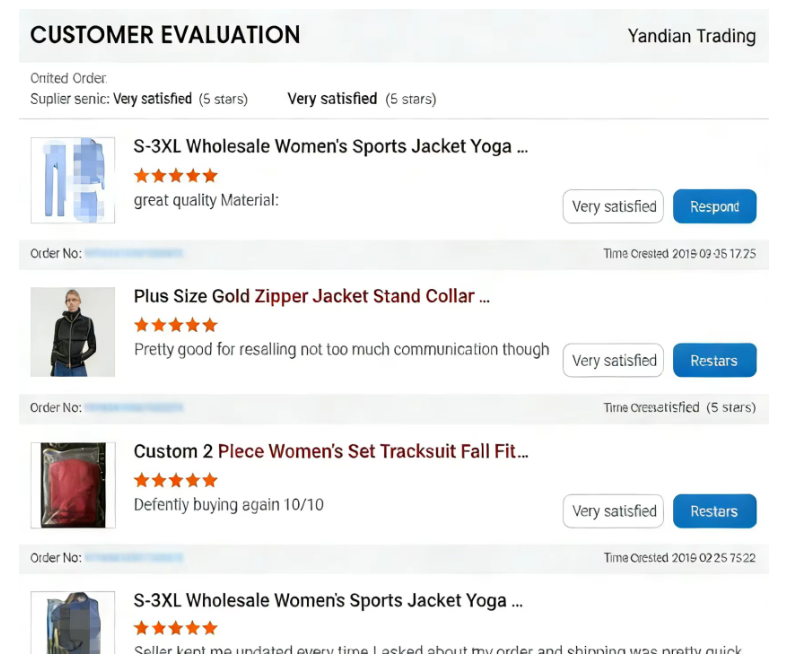Open top S-3XL Wholesale Women's Sports Jacket title
Image resolution: width=799 pixels, height=671 pixels.
click(329, 146)
